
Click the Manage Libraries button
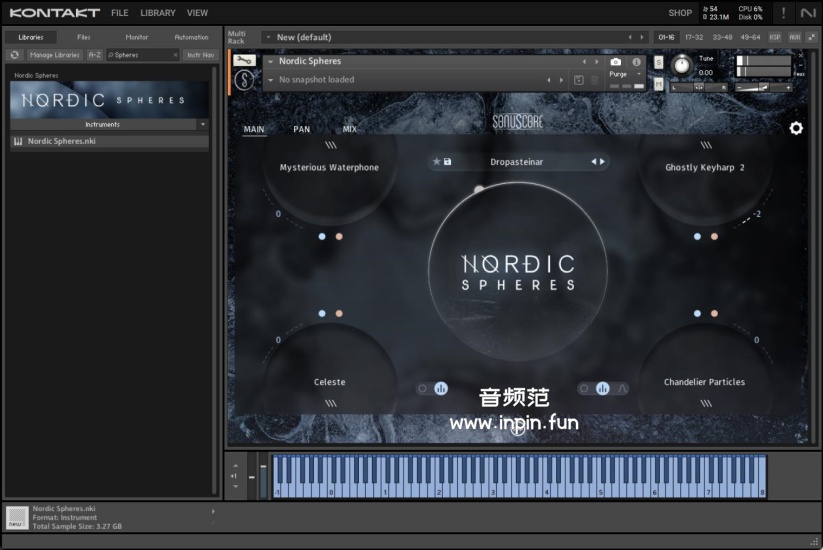pos(55,55)
